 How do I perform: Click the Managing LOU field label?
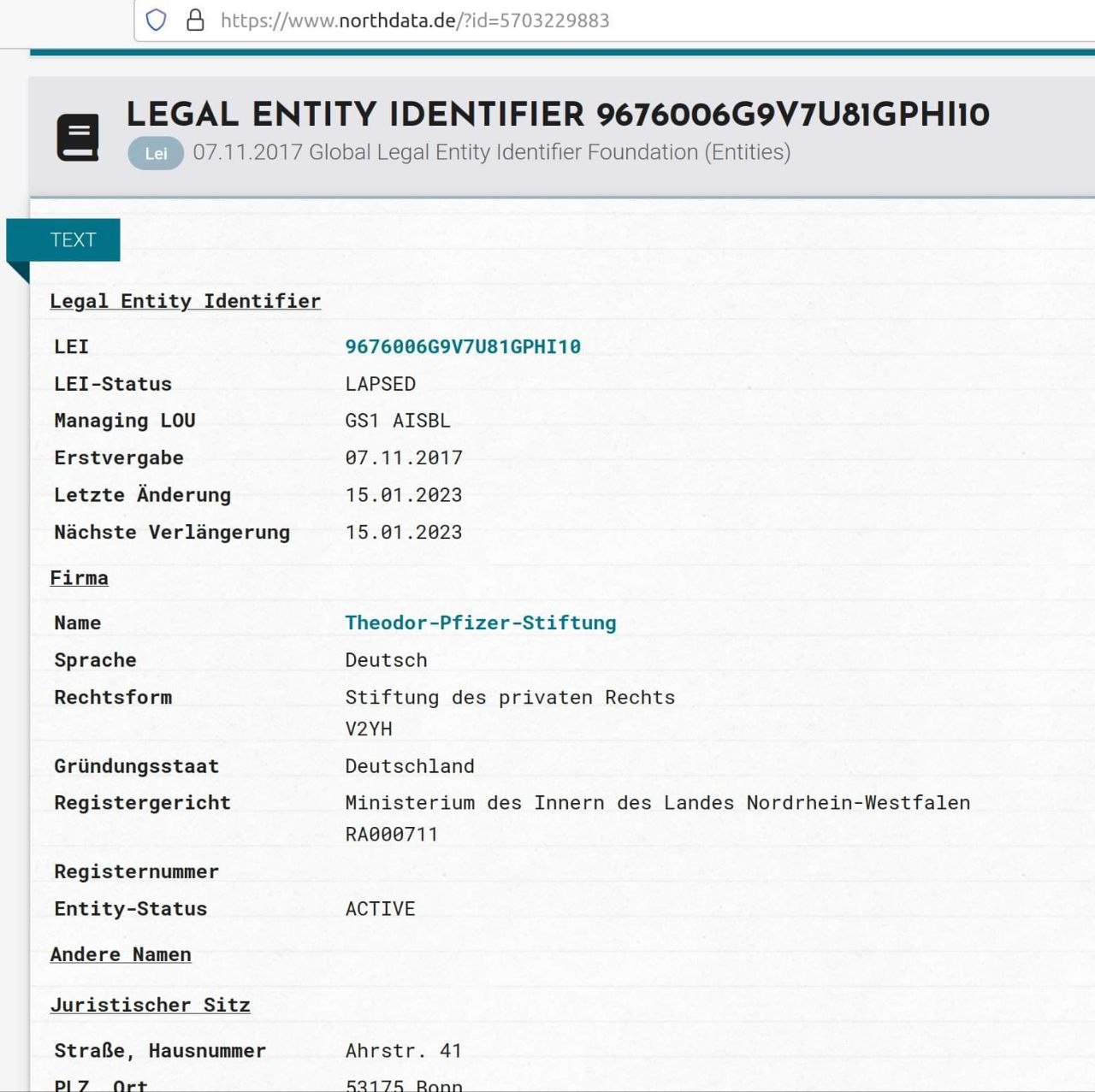click(125, 421)
